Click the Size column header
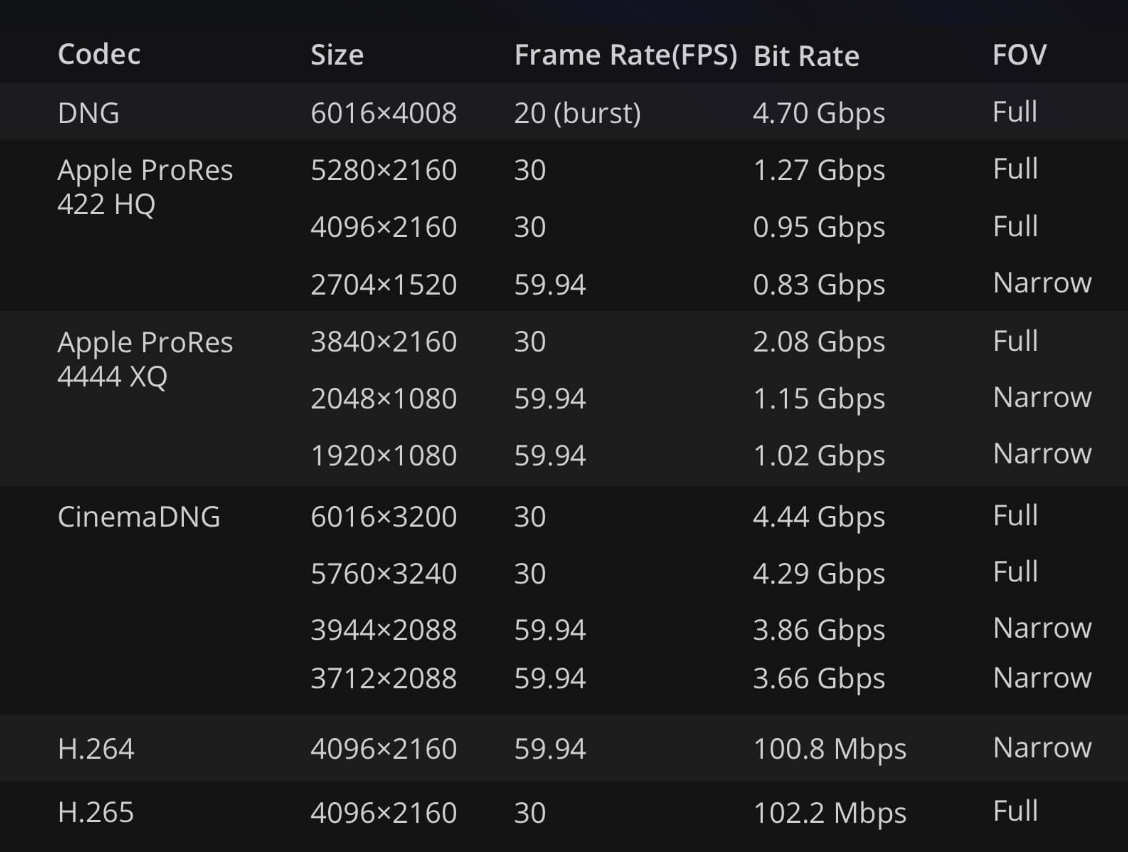 coord(337,55)
